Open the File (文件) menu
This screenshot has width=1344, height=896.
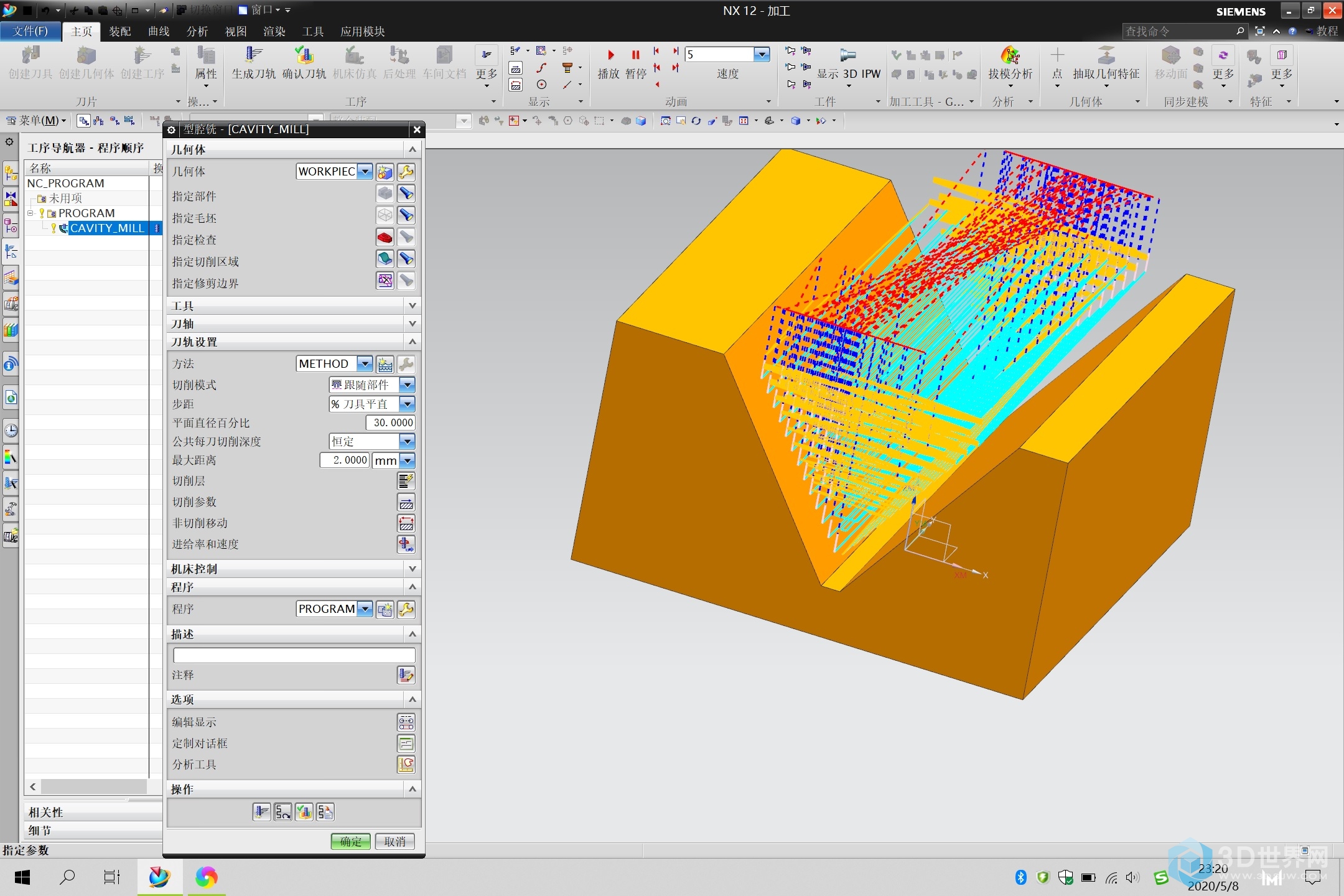(30, 31)
